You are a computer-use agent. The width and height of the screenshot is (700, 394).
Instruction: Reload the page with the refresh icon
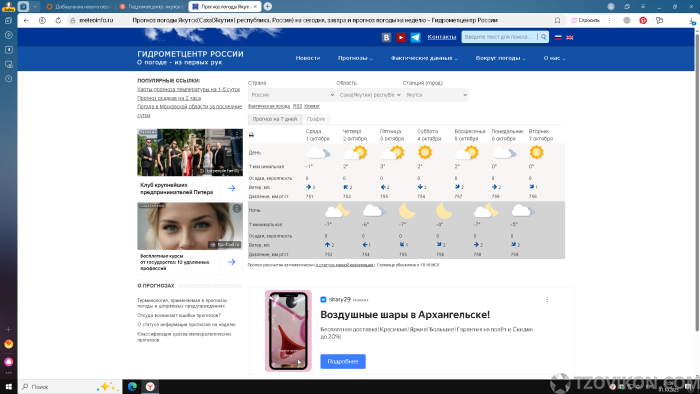click(58, 21)
